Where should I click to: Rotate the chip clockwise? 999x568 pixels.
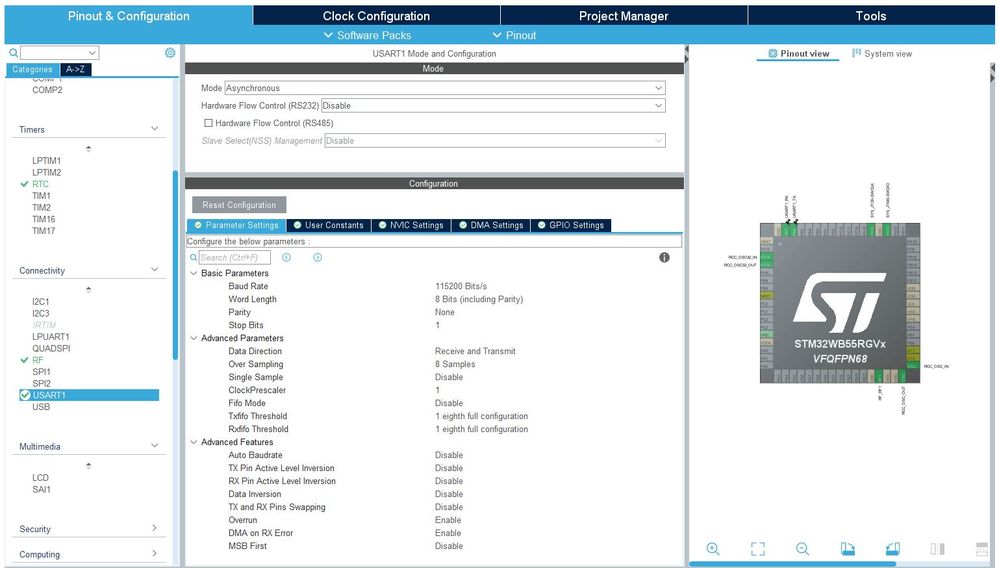tap(847, 548)
